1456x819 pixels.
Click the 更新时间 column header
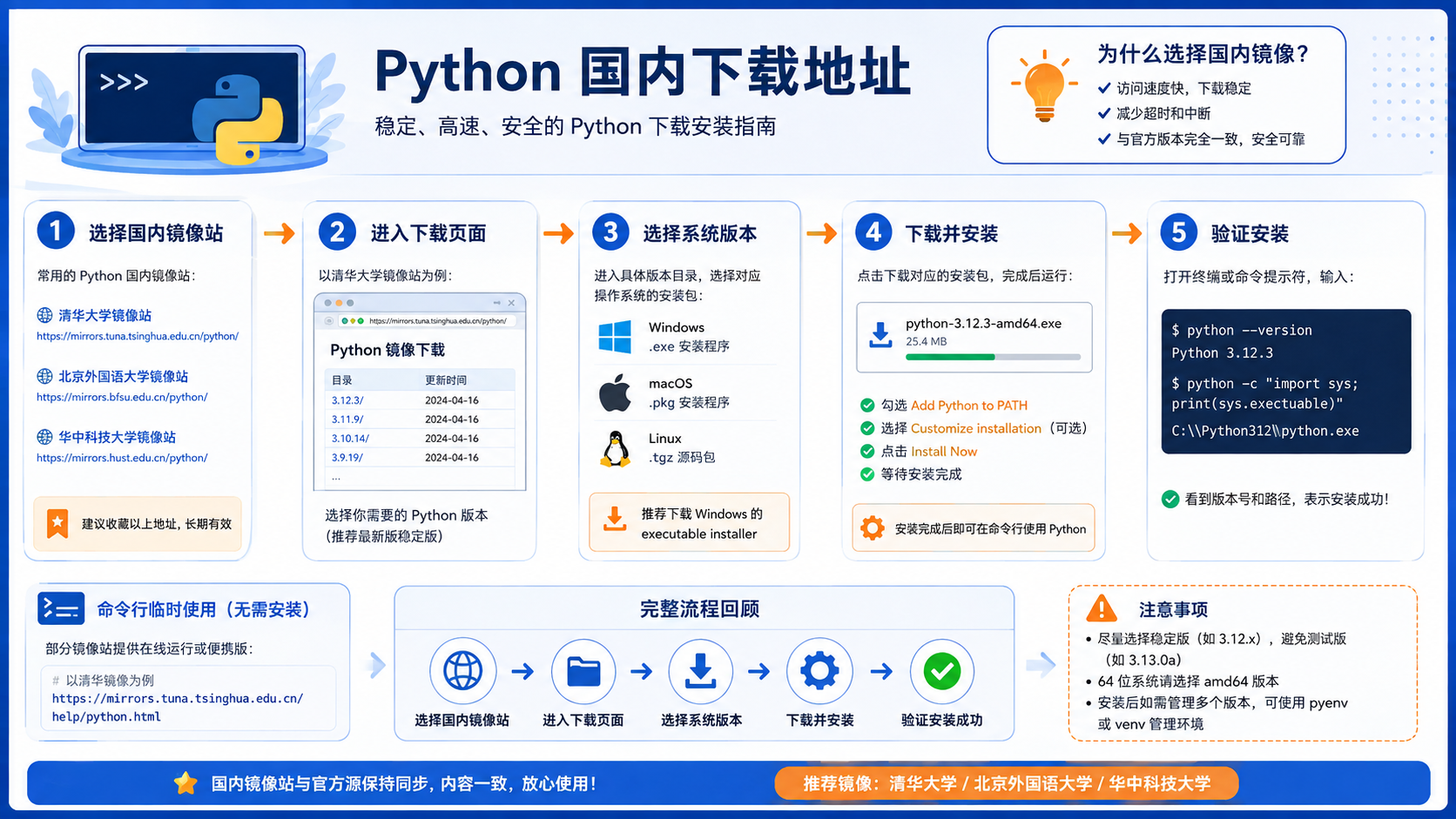click(446, 380)
